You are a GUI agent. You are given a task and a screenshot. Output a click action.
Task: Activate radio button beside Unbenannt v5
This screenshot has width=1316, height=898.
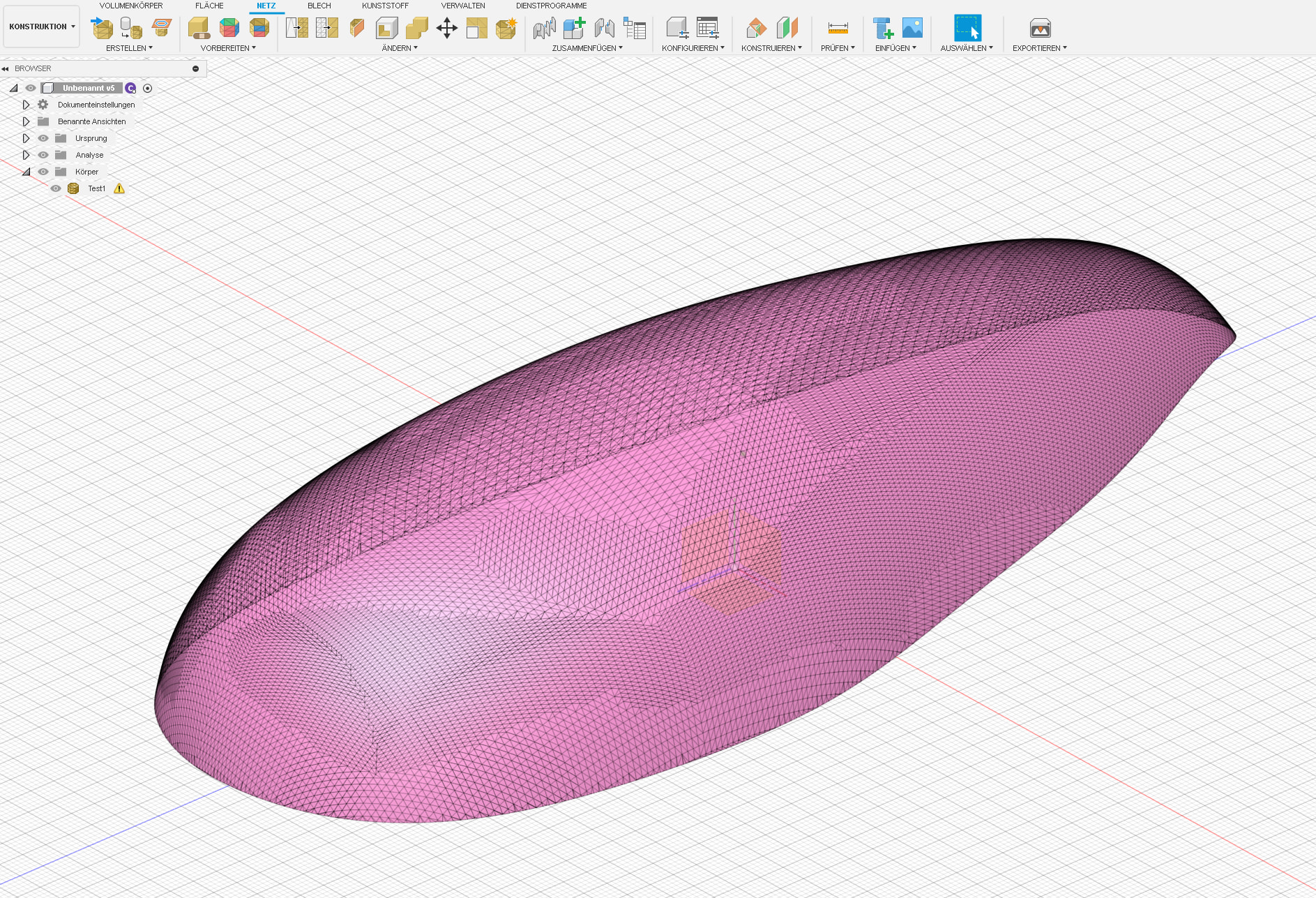point(147,88)
